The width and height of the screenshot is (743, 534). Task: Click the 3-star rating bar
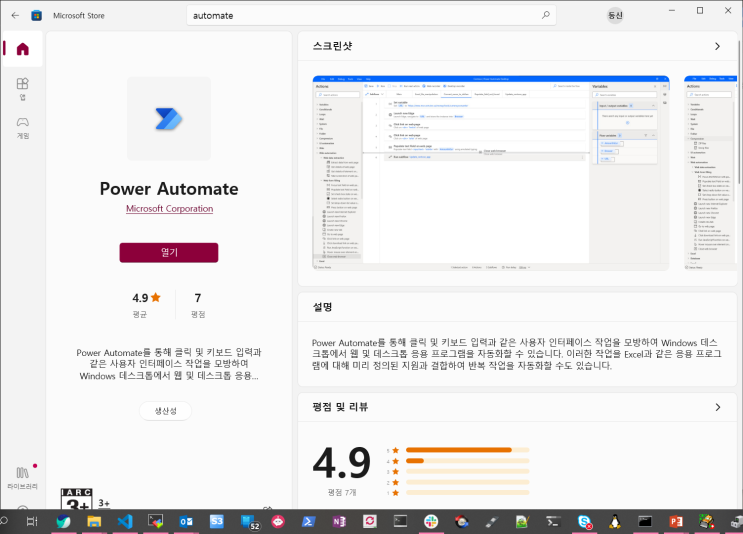[467, 471]
